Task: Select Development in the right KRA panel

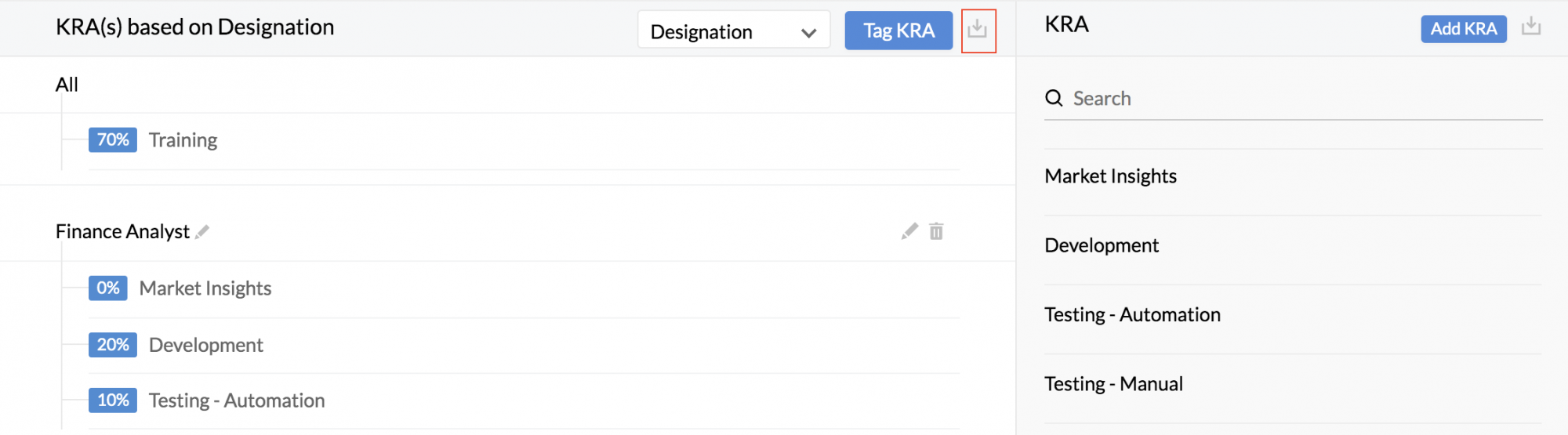Action: 1102,245
